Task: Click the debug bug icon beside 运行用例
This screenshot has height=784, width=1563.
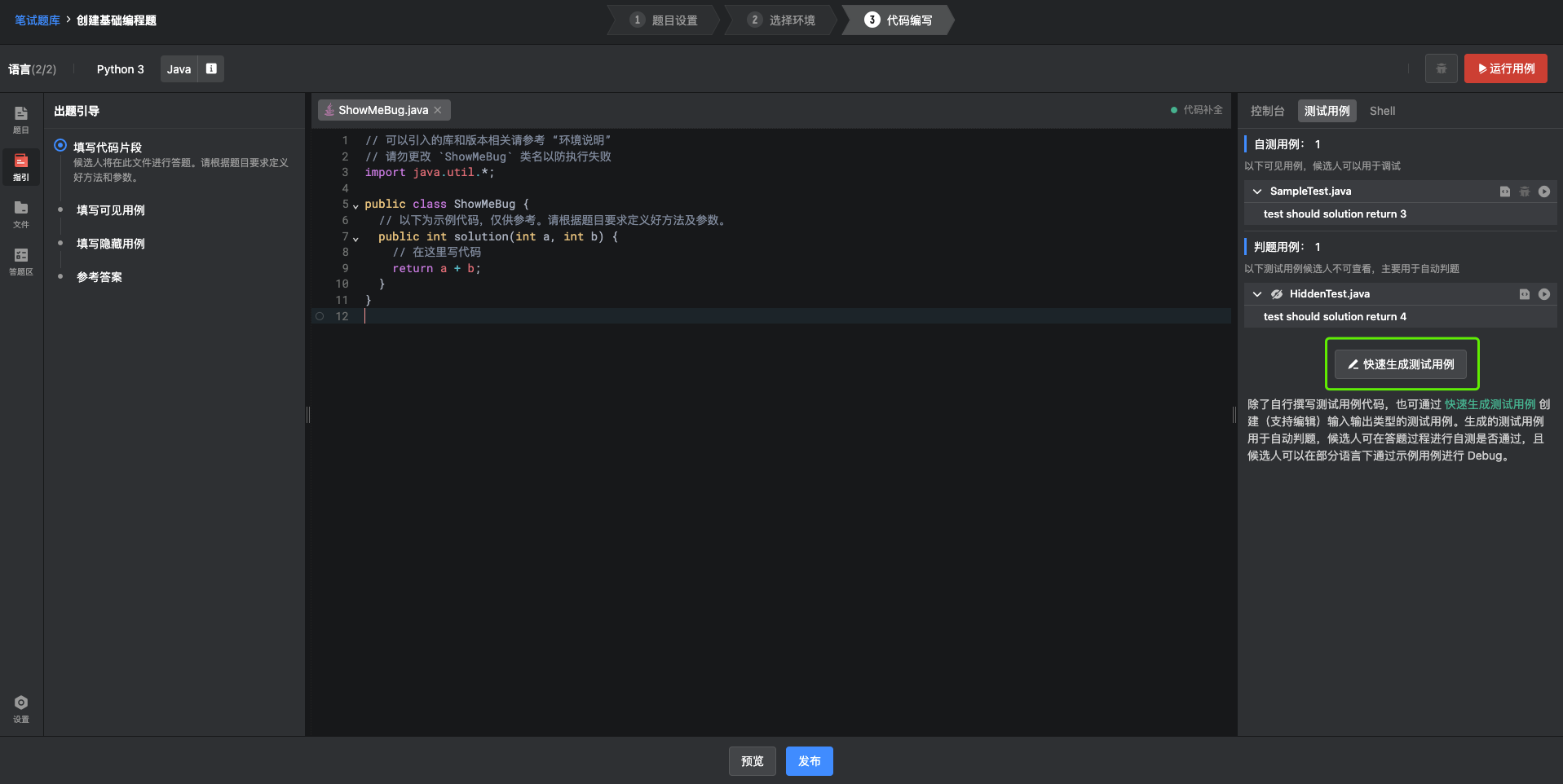Action: (x=1441, y=68)
